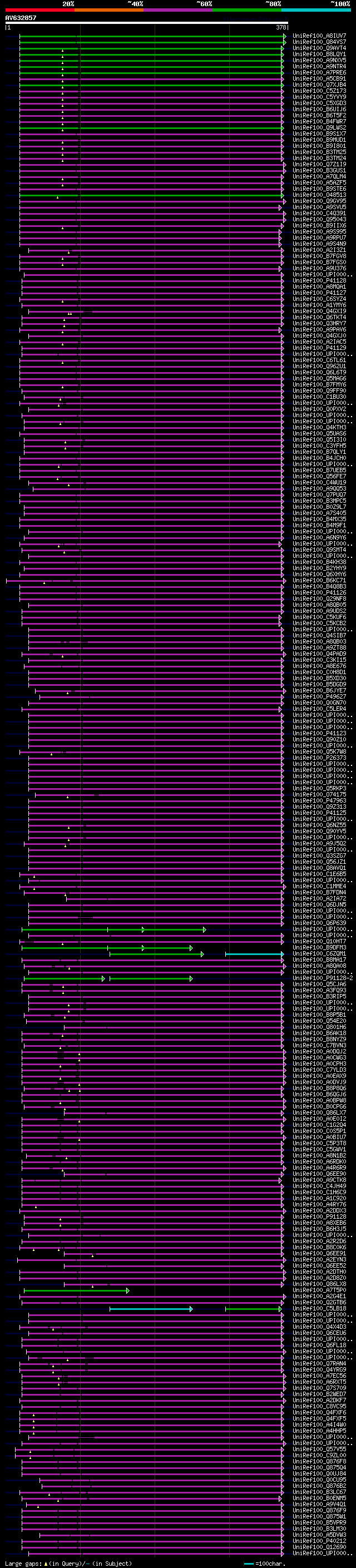Select hit label UniRef100_P41128

point(319,280)
